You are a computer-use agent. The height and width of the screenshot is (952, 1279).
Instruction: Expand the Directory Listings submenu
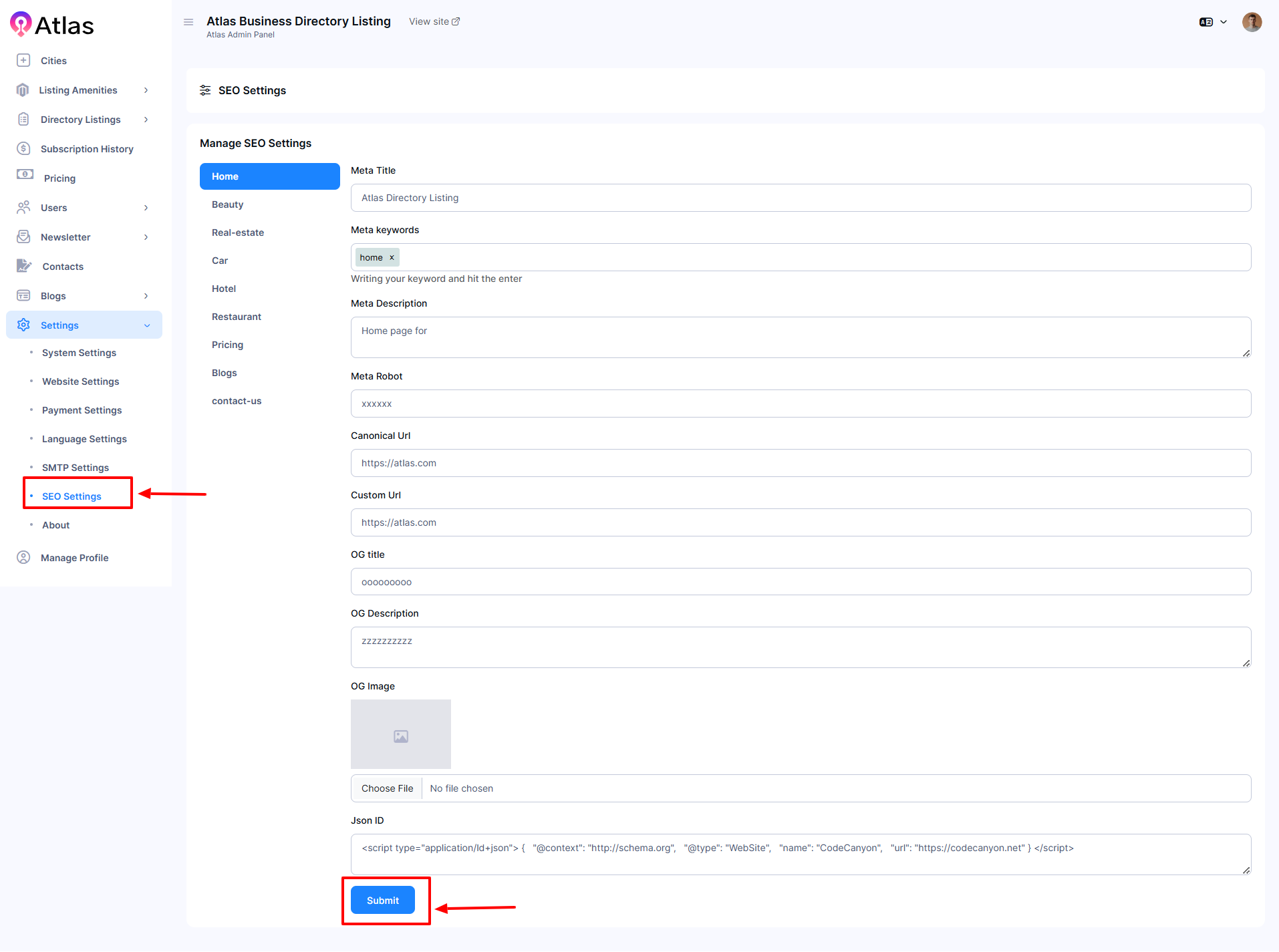(146, 120)
